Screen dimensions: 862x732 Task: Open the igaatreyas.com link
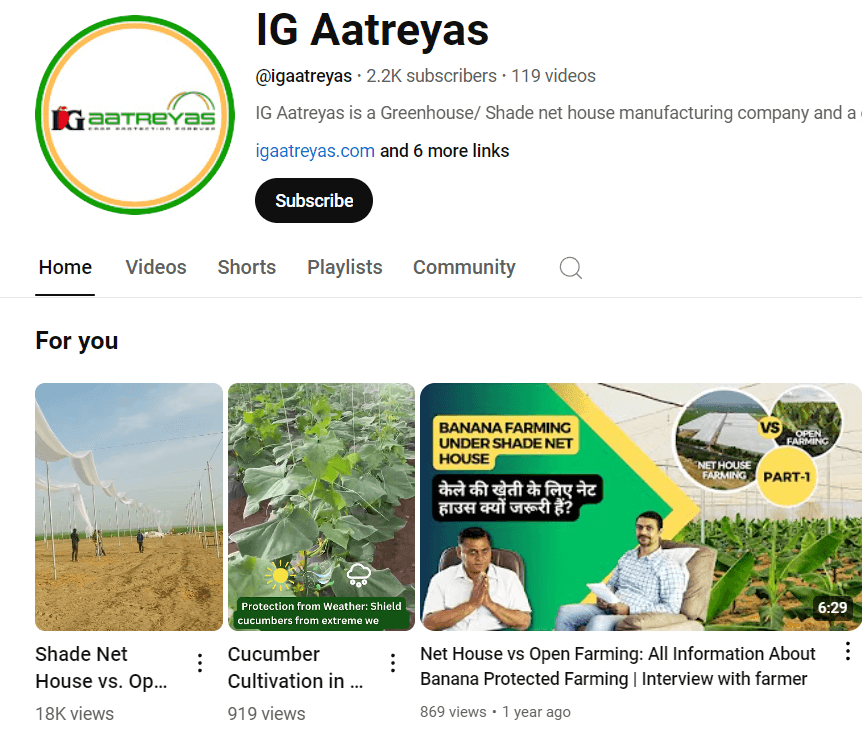pos(315,151)
